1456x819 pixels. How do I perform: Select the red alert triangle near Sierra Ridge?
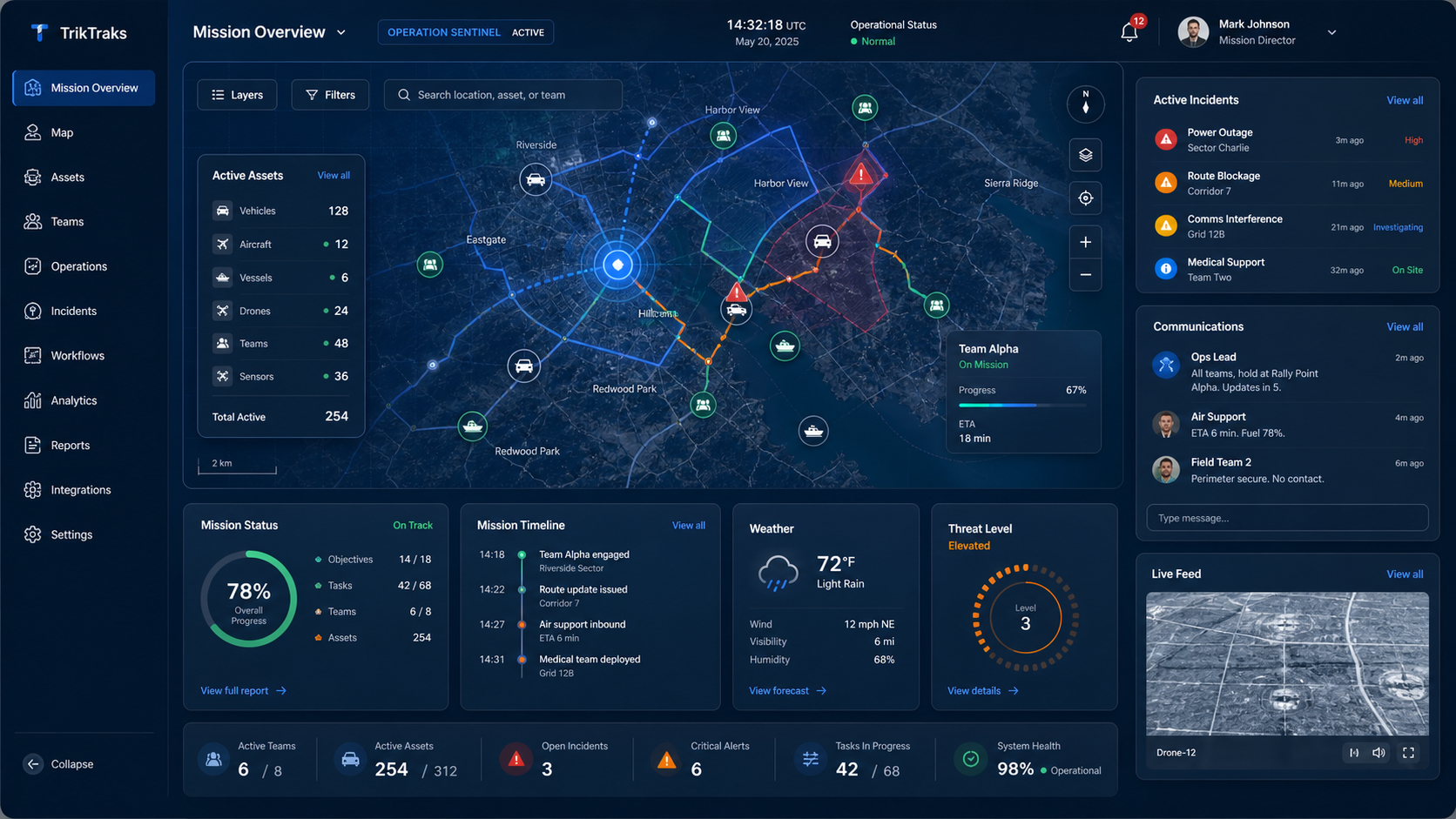(861, 174)
